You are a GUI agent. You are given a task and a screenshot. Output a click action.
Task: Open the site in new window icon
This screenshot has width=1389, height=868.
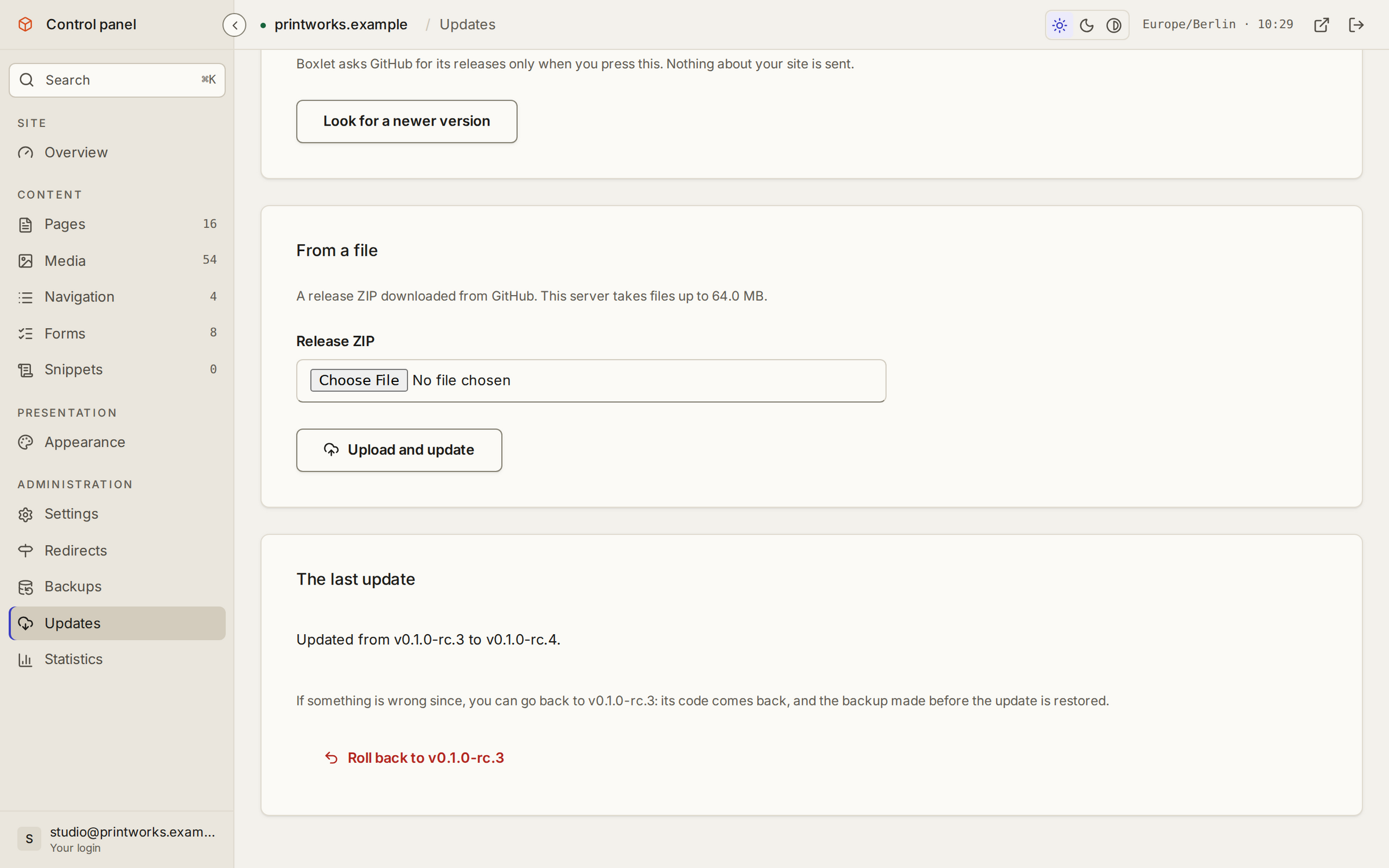point(1321,25)
